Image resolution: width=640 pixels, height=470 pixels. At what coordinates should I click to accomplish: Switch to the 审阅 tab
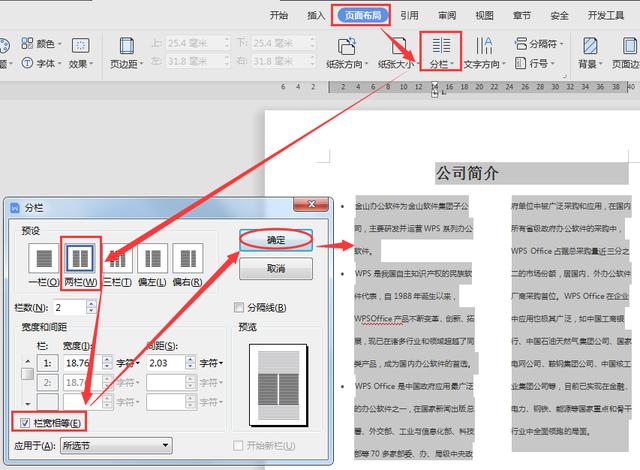coord(447,16)
